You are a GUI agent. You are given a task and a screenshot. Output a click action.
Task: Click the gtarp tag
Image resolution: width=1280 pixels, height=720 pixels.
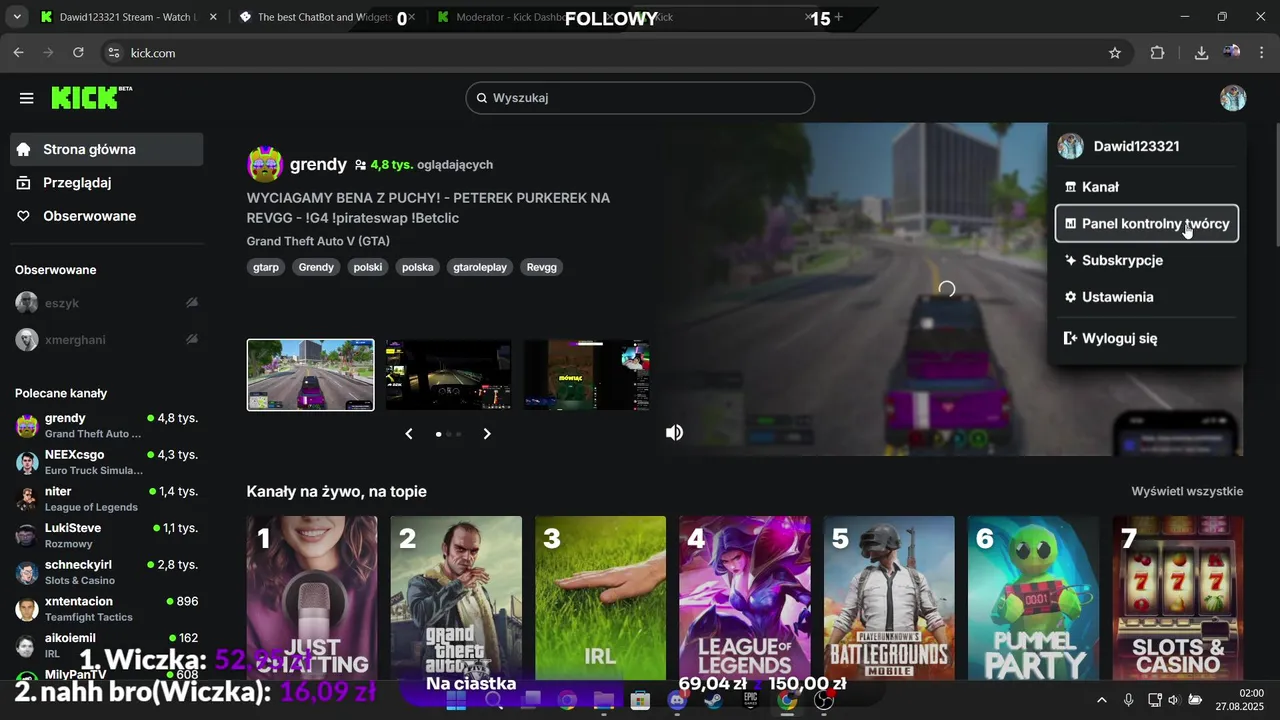click(266, 267)
